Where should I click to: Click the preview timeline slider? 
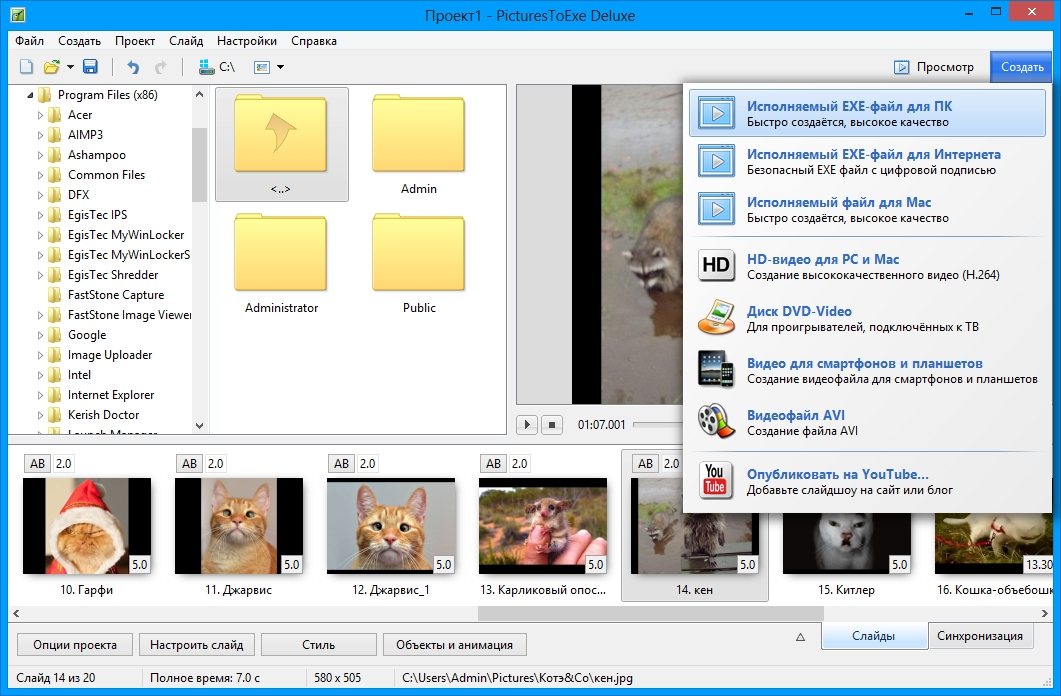[x=658, y=425]
